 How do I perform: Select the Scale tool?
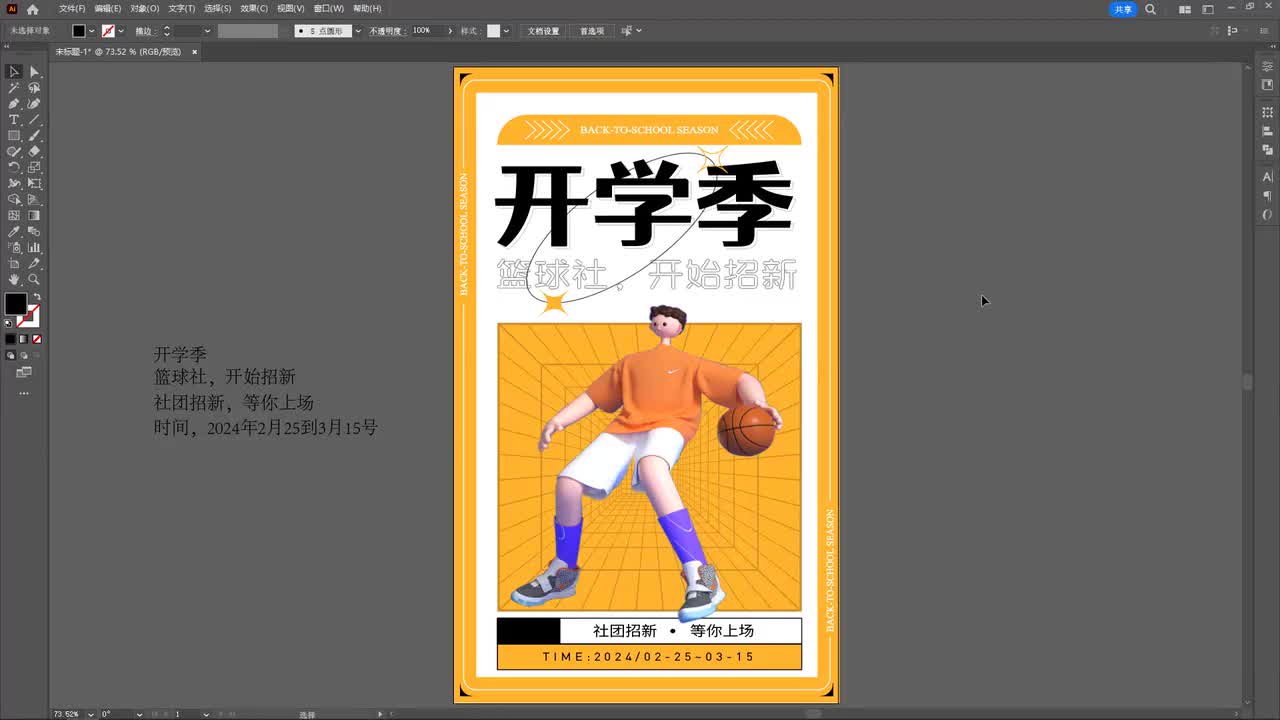(34, 168)
